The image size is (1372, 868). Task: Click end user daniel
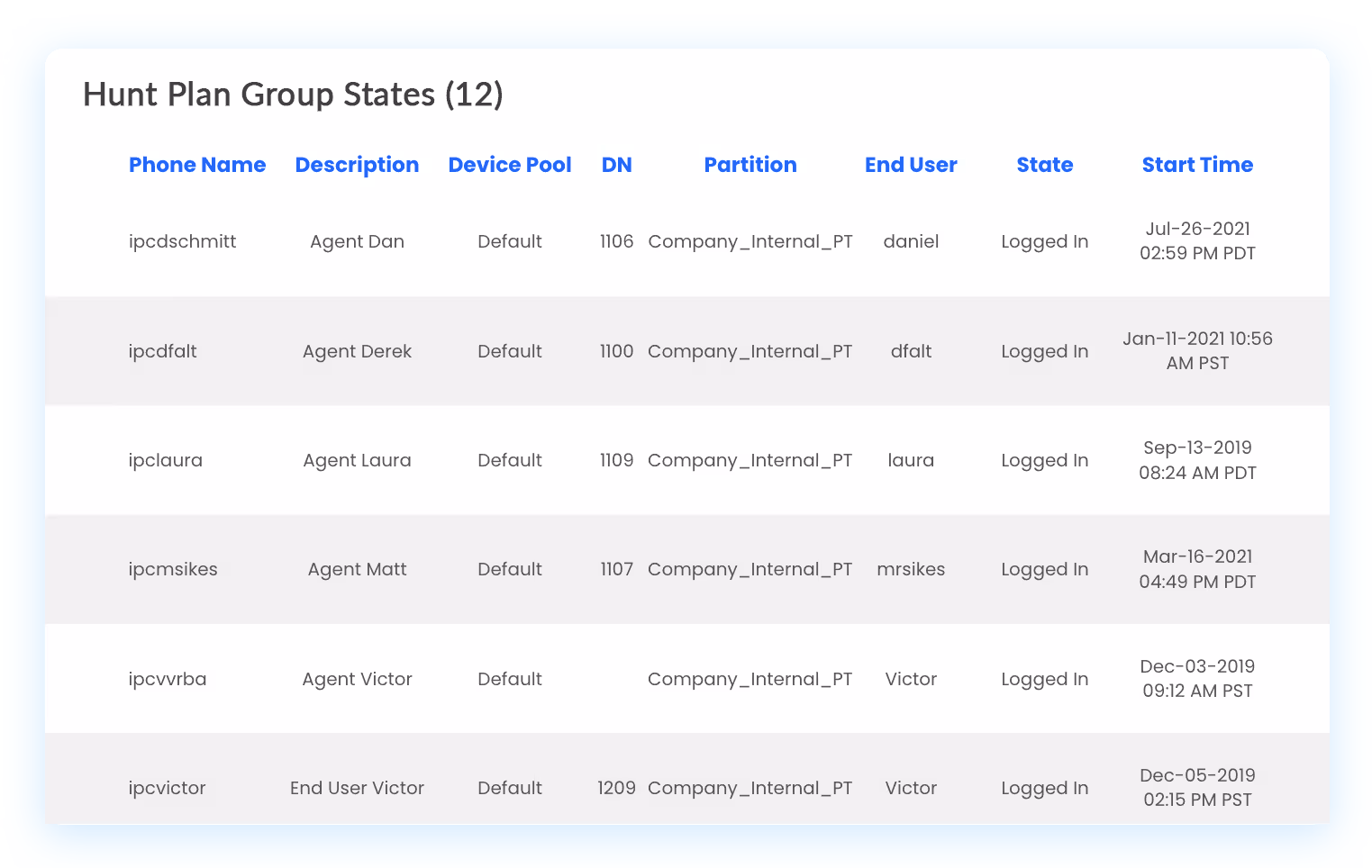(911, 241)
